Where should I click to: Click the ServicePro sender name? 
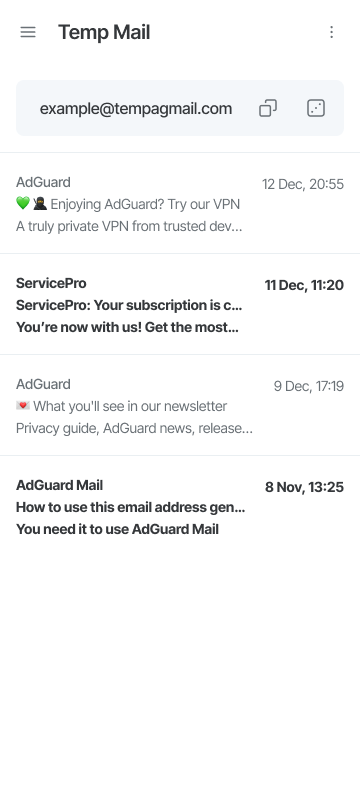point(51,283)
